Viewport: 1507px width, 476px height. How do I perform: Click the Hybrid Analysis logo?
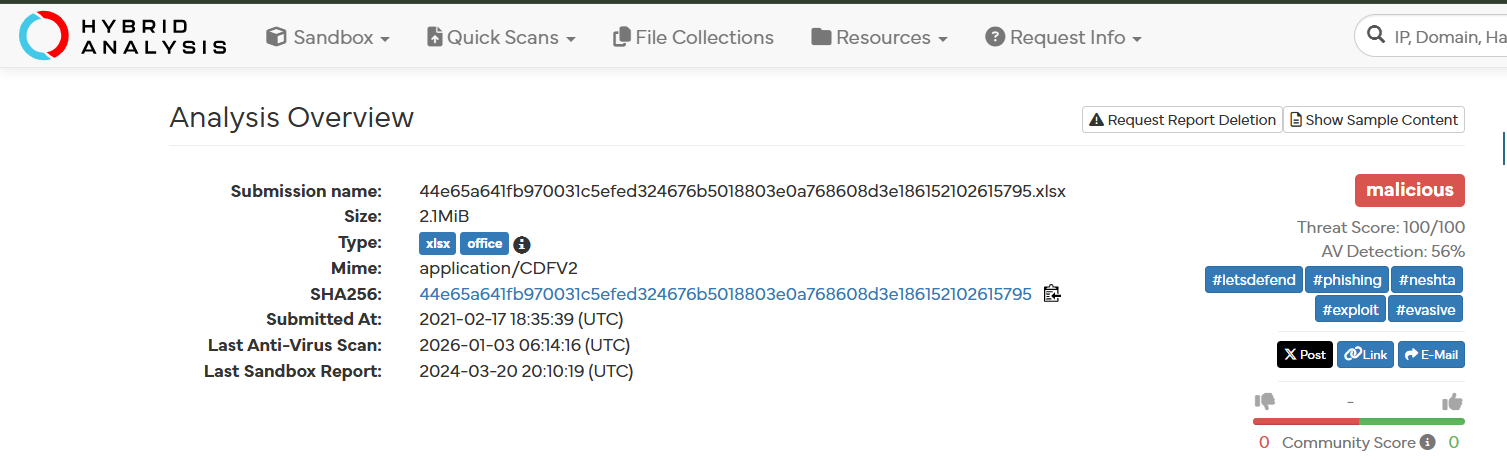pyautogui.click(x=123, y=36)
